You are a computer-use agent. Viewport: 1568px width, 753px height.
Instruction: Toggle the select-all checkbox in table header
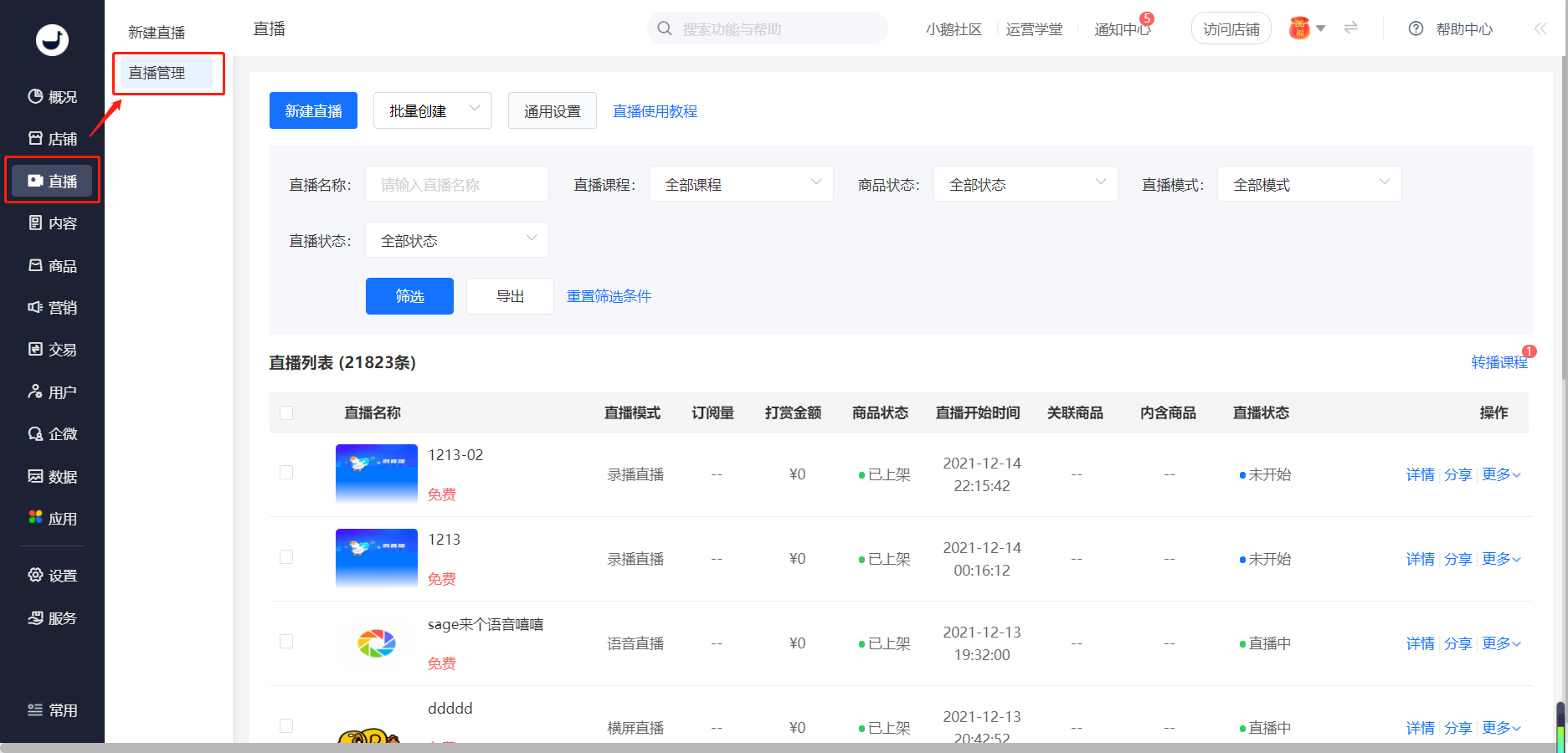tap(286, 412)
